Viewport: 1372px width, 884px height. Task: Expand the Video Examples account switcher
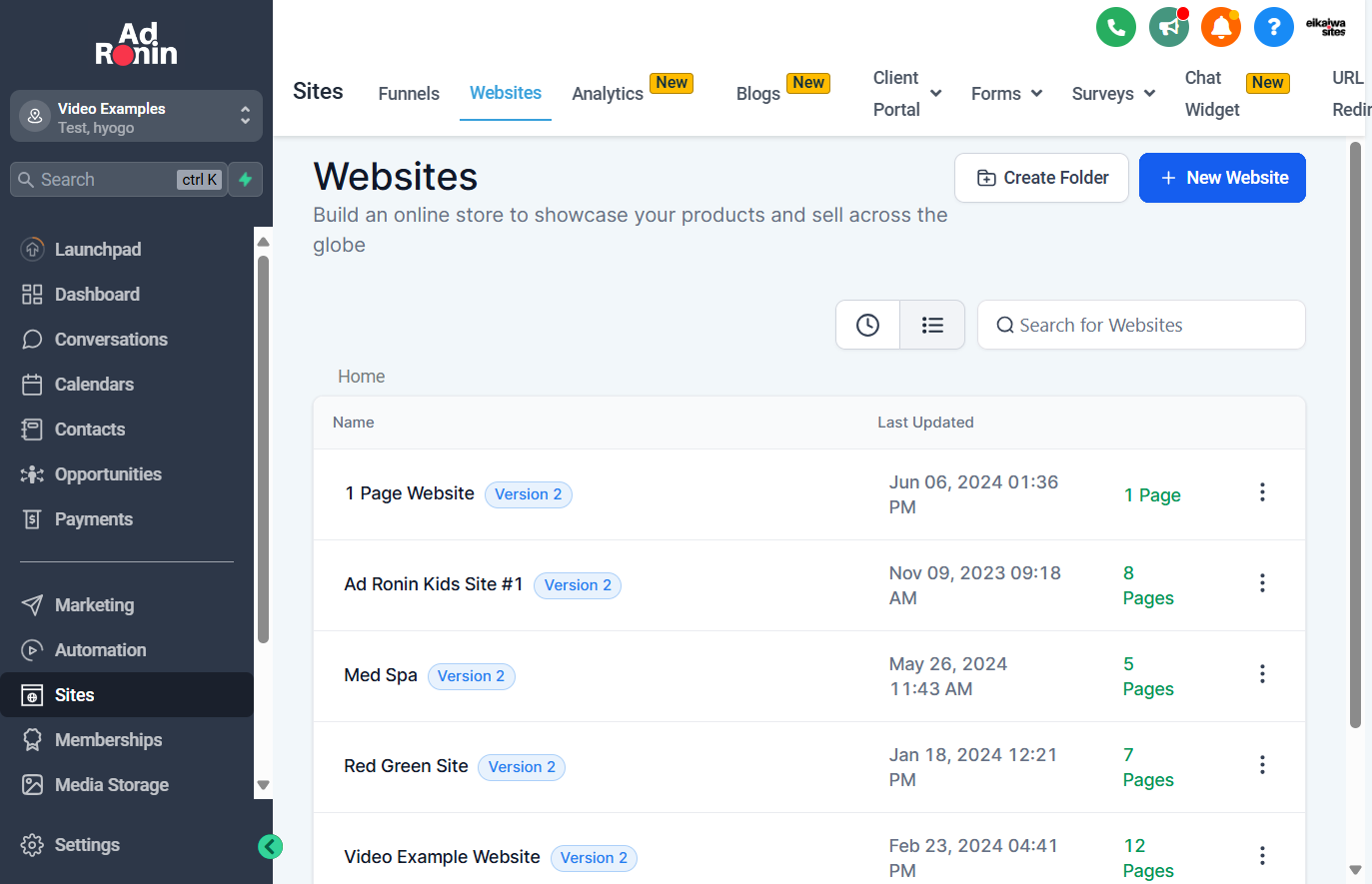coord(136,117)
